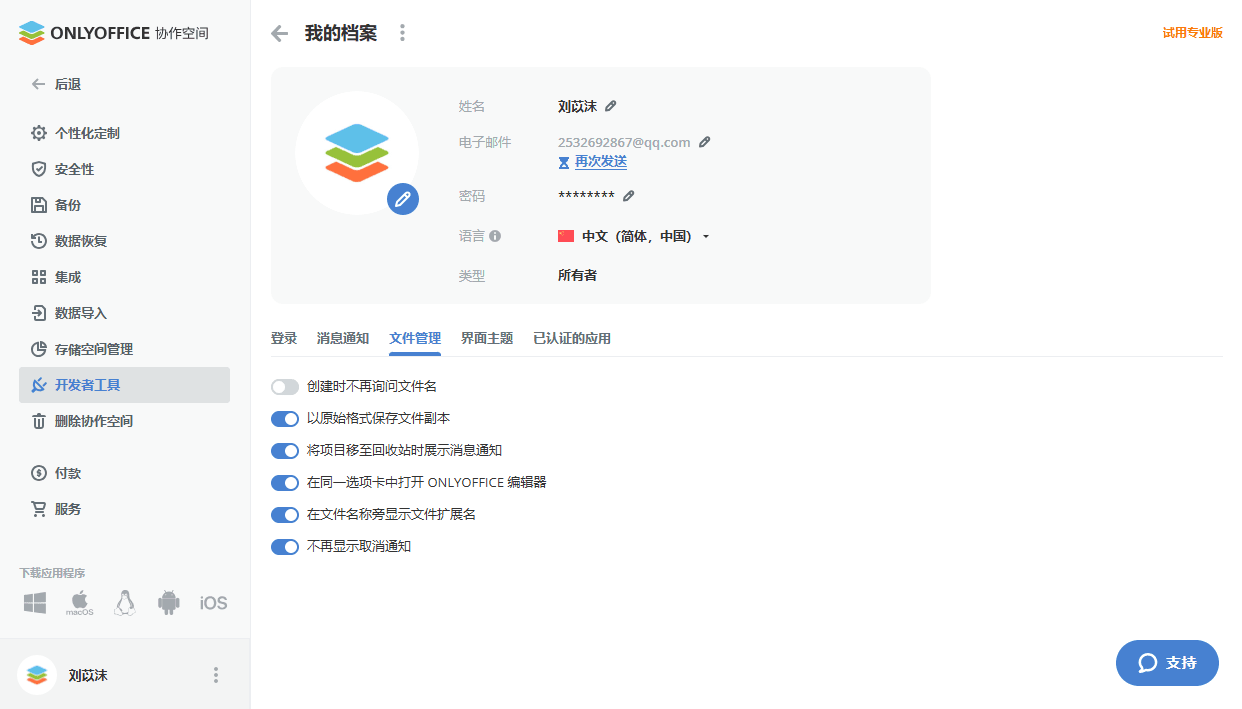Click the 安全性 shield icon

click(x=39, y=169)
